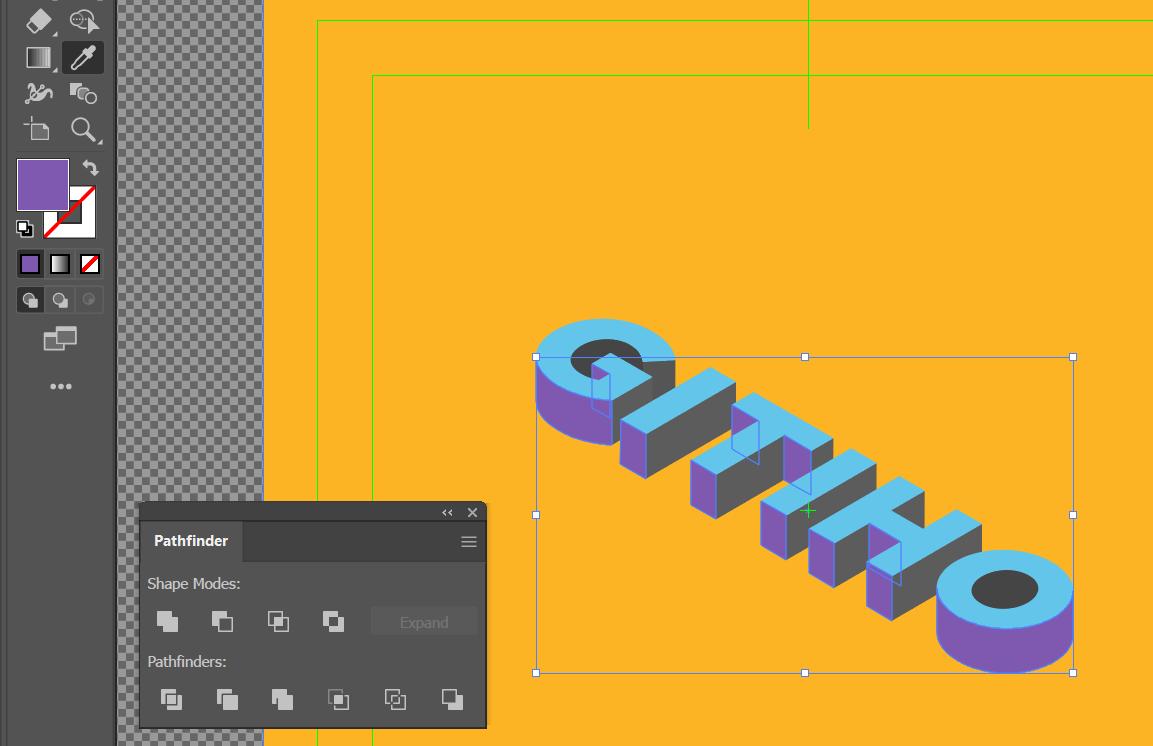Open the Pathfinder panel menu
Screen dimensions: 1153x746
click(467, 541)
